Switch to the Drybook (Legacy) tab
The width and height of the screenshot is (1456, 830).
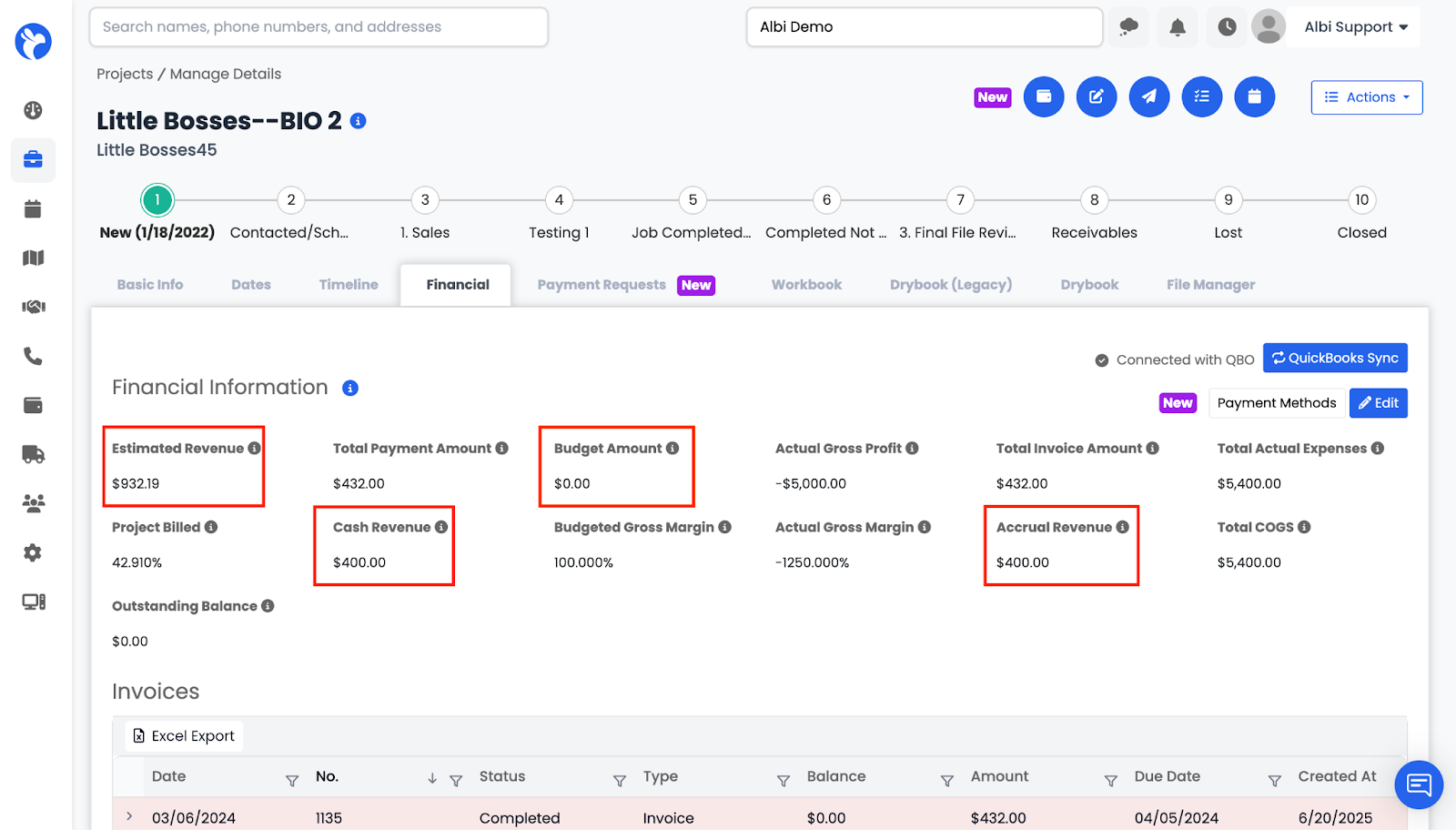(x=950, y=285)
